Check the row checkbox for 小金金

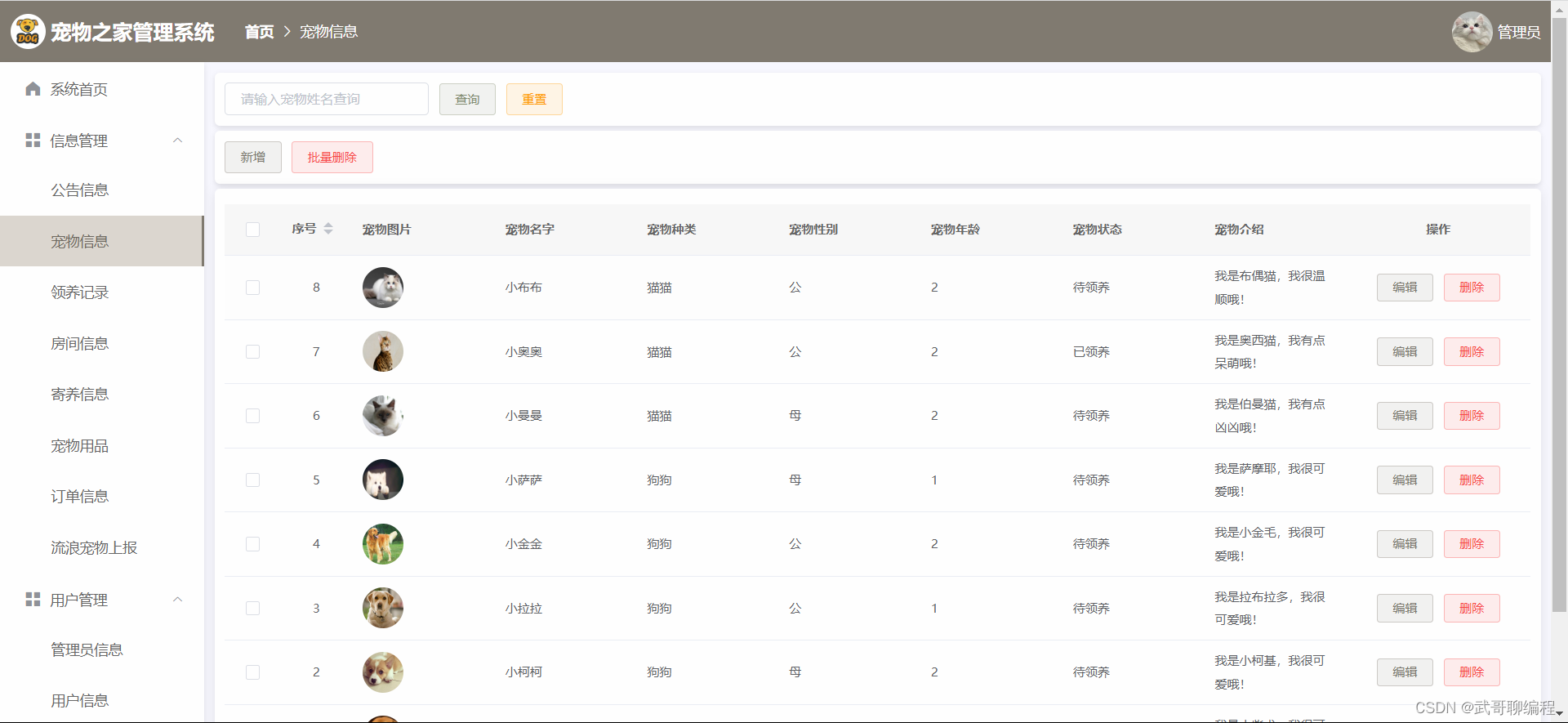tap(253, 544)
